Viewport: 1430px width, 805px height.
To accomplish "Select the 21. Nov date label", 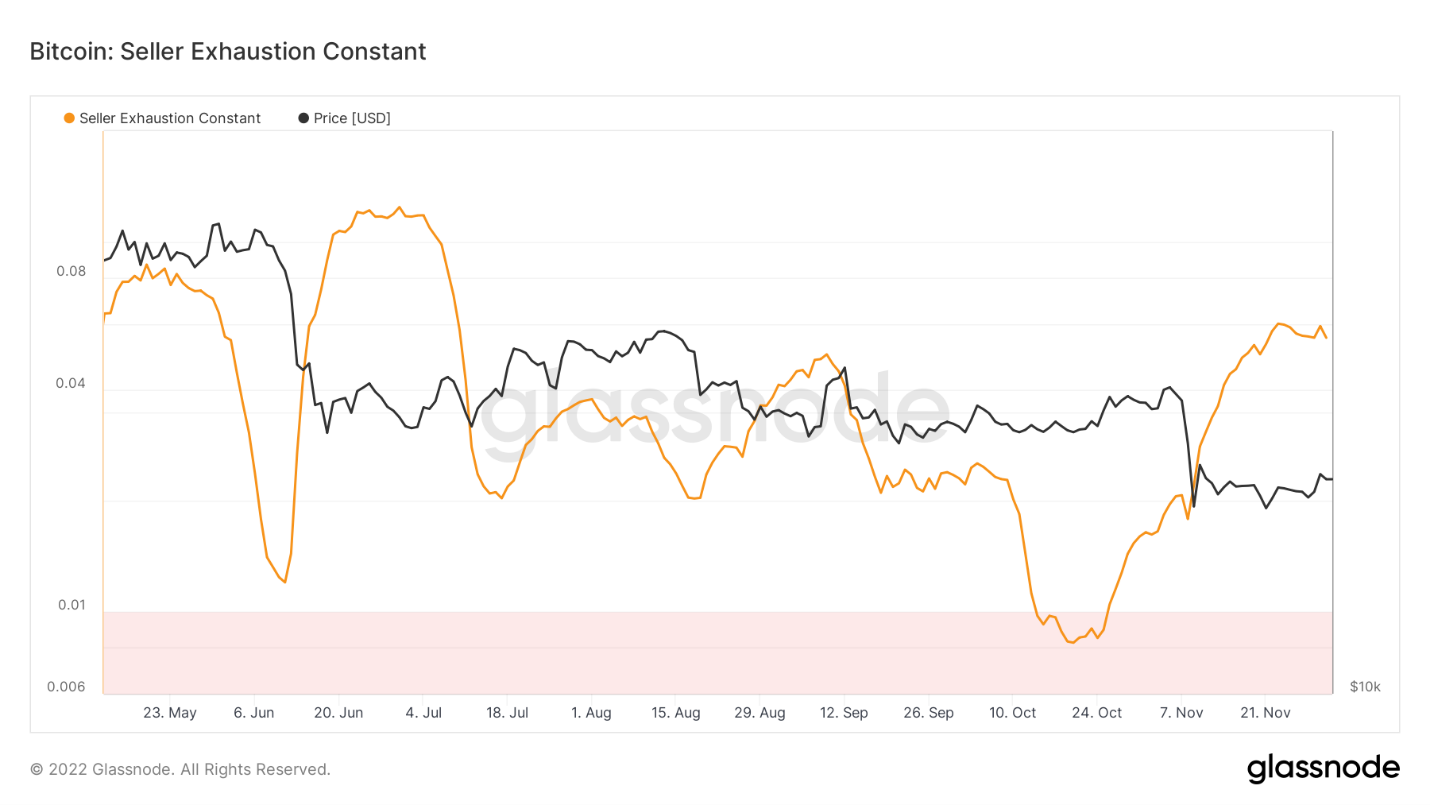I will [1265, 713].
